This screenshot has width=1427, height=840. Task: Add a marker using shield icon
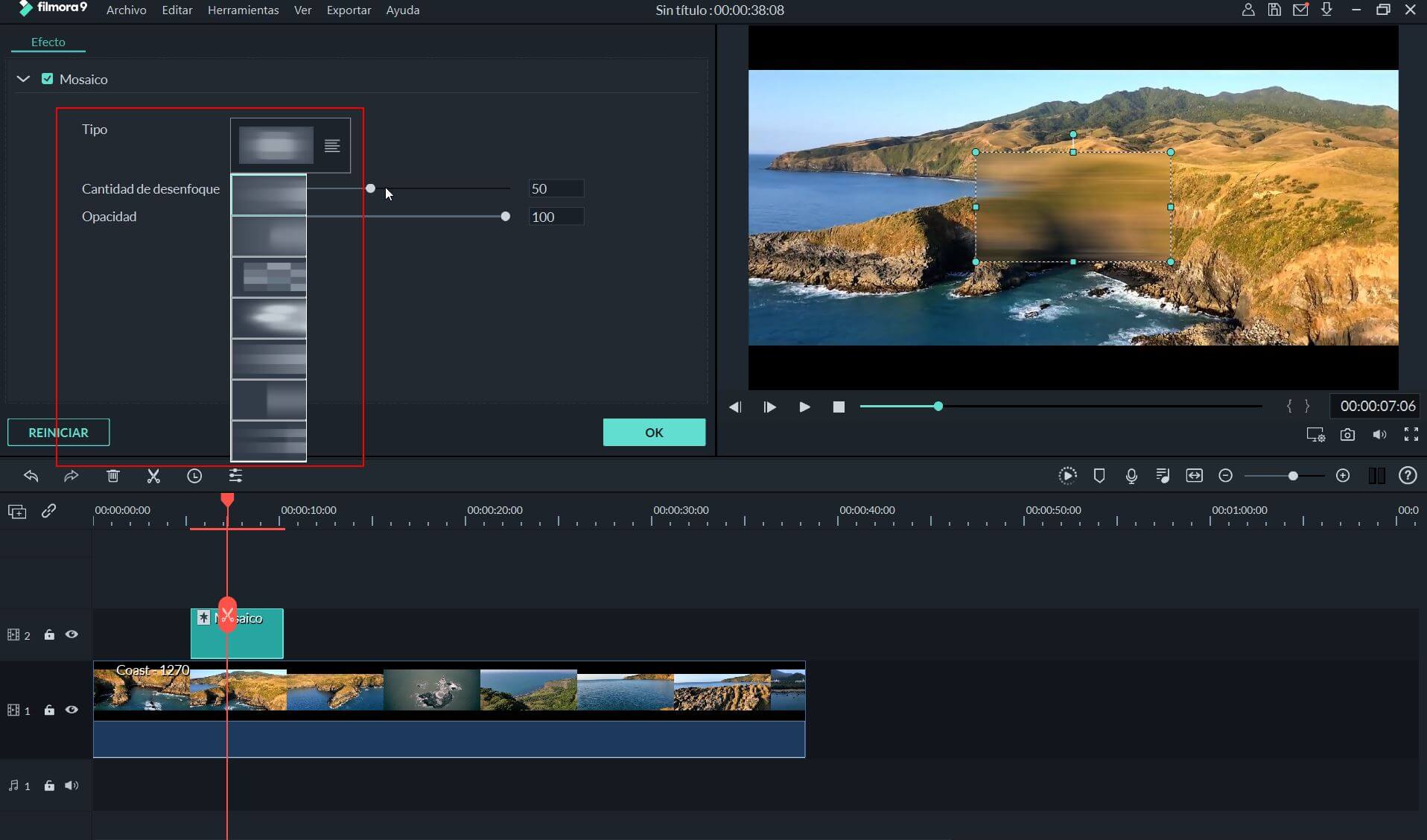[1099, 476]
